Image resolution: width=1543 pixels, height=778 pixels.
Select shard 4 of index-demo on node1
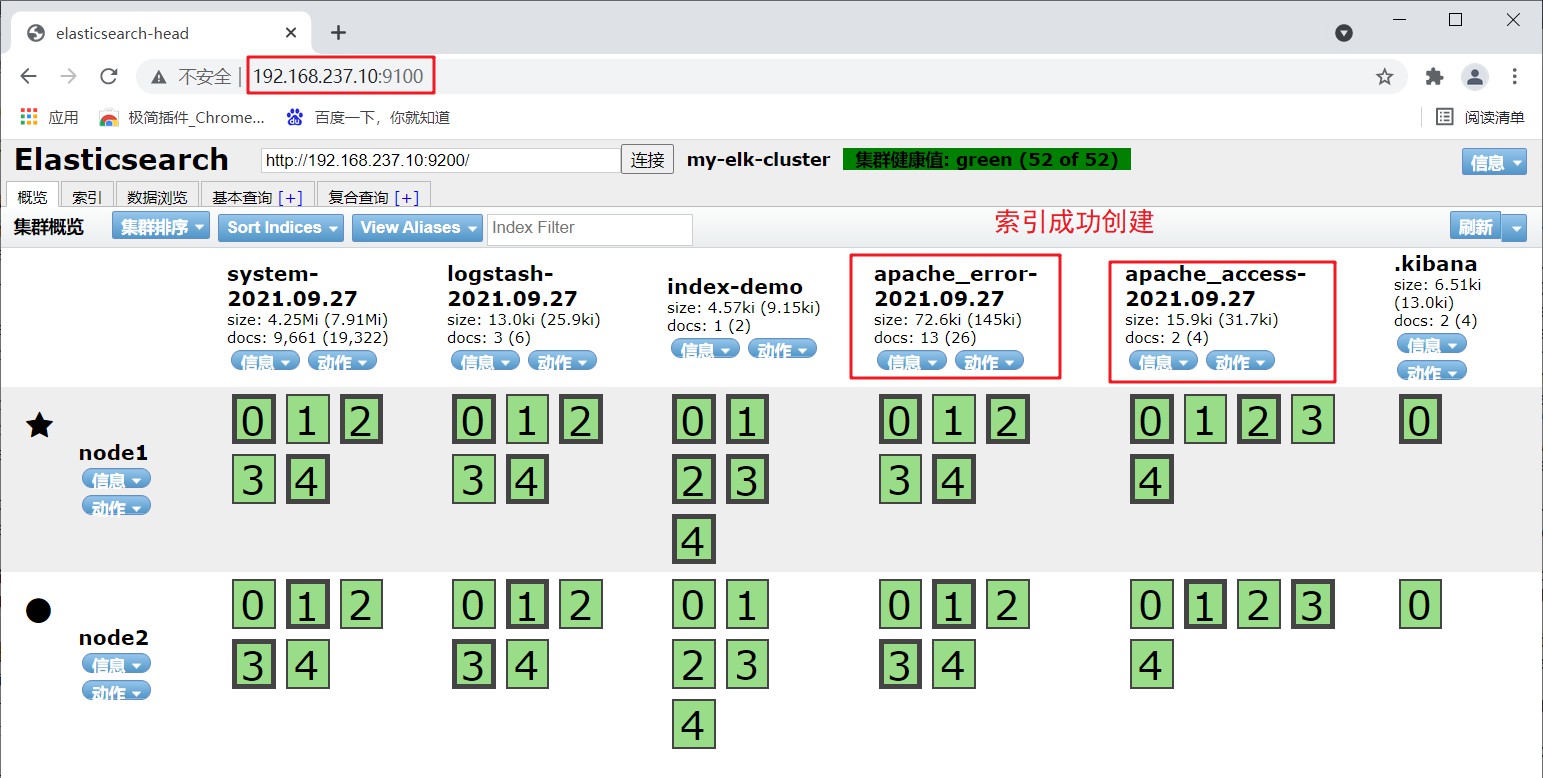[693, 540]
